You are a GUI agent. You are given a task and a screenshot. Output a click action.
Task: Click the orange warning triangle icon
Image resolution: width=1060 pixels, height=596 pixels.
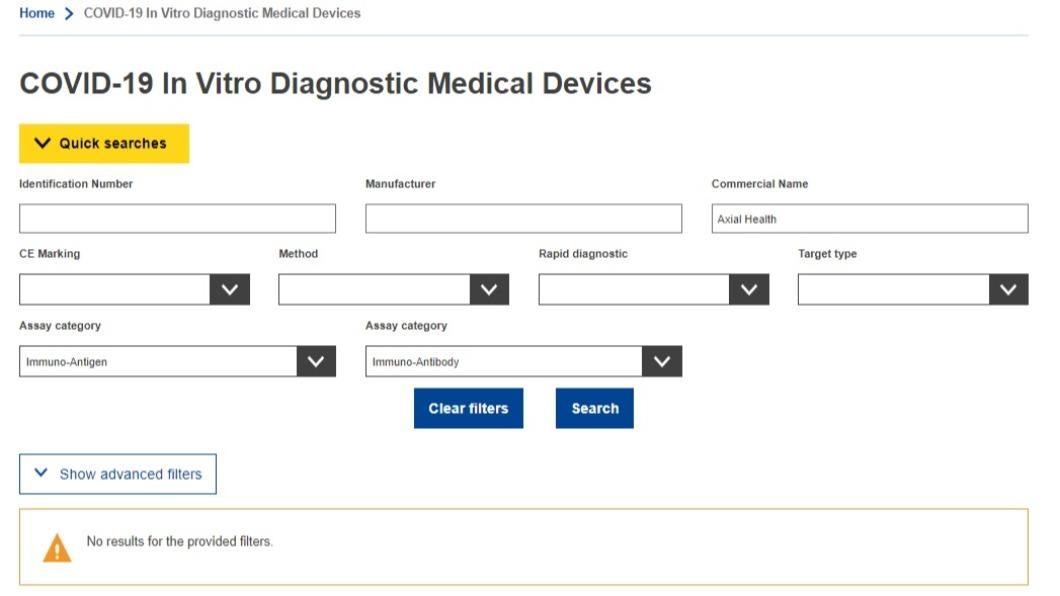pos(57,548)
